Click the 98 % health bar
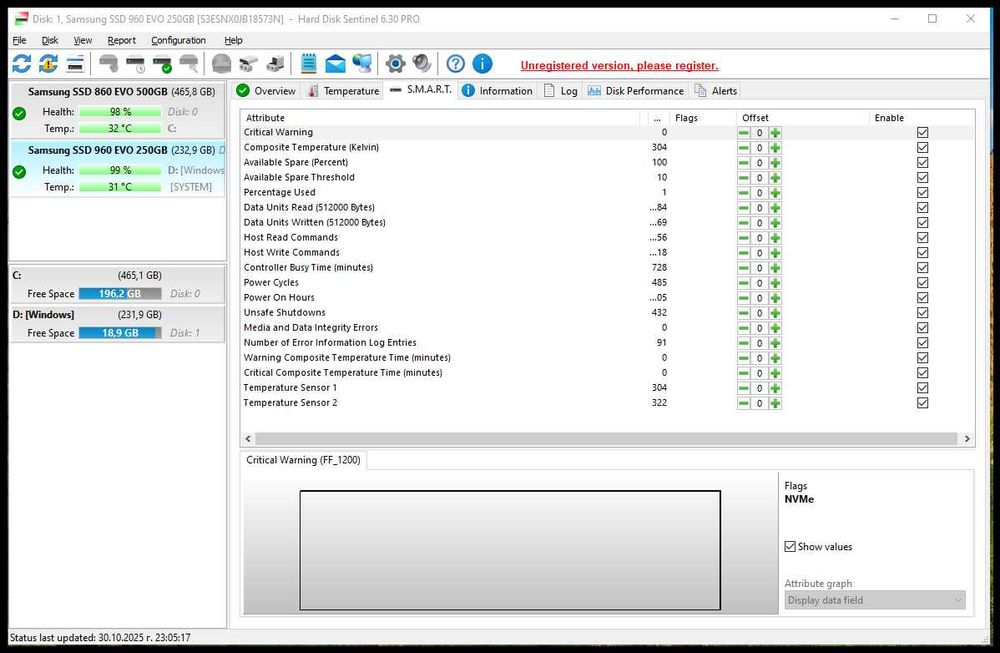 pyautogui.click(x=120, y=112)
